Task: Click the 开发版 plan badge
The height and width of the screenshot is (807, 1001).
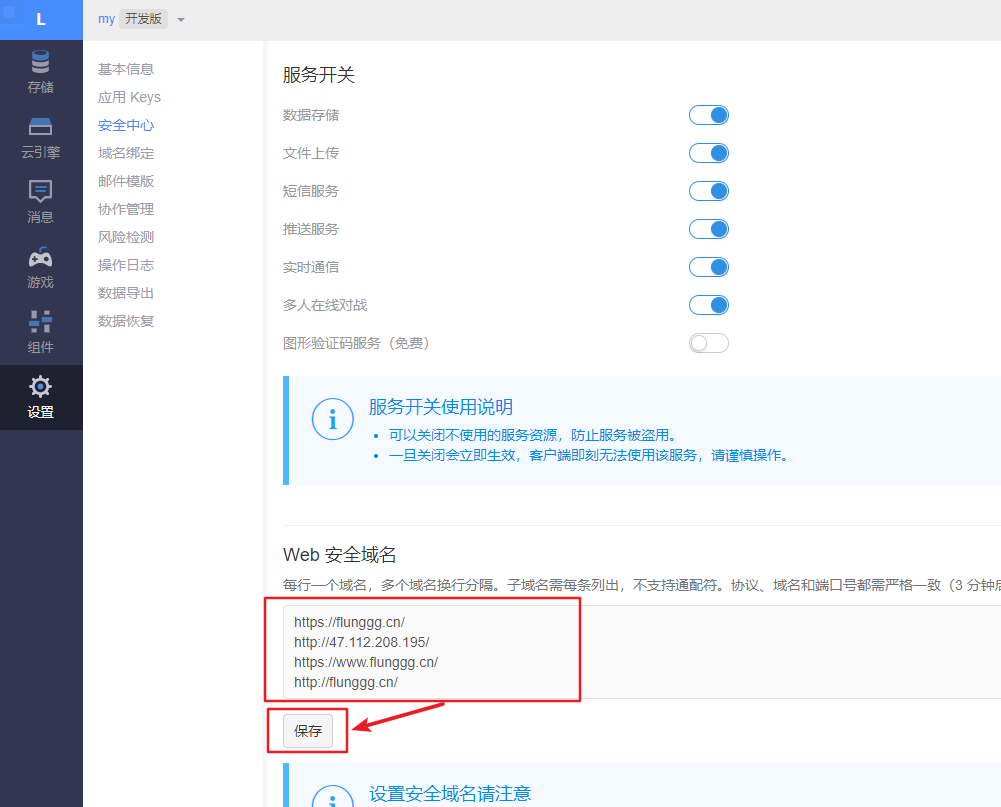Action: point(144,19)
